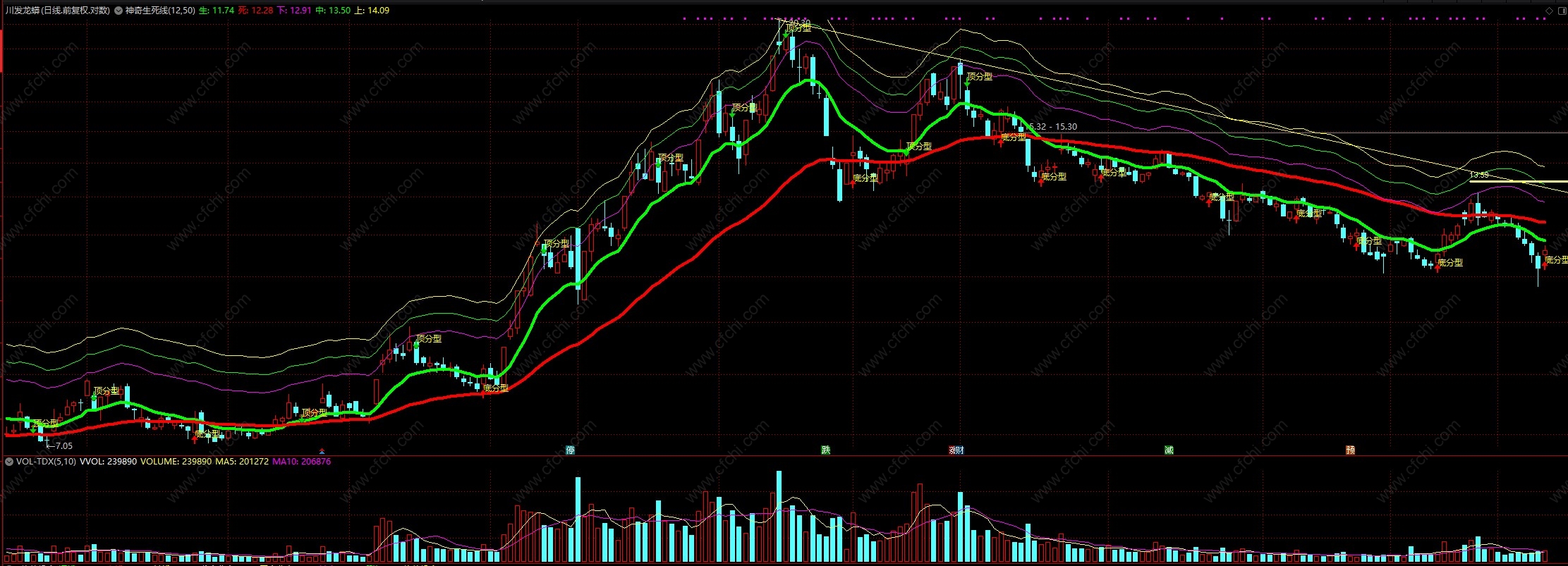Image resolution: width=1568 pixels, height=566 pixels.
Task: Click the VVOL: 239890 readout
Action: click(108, 462)
